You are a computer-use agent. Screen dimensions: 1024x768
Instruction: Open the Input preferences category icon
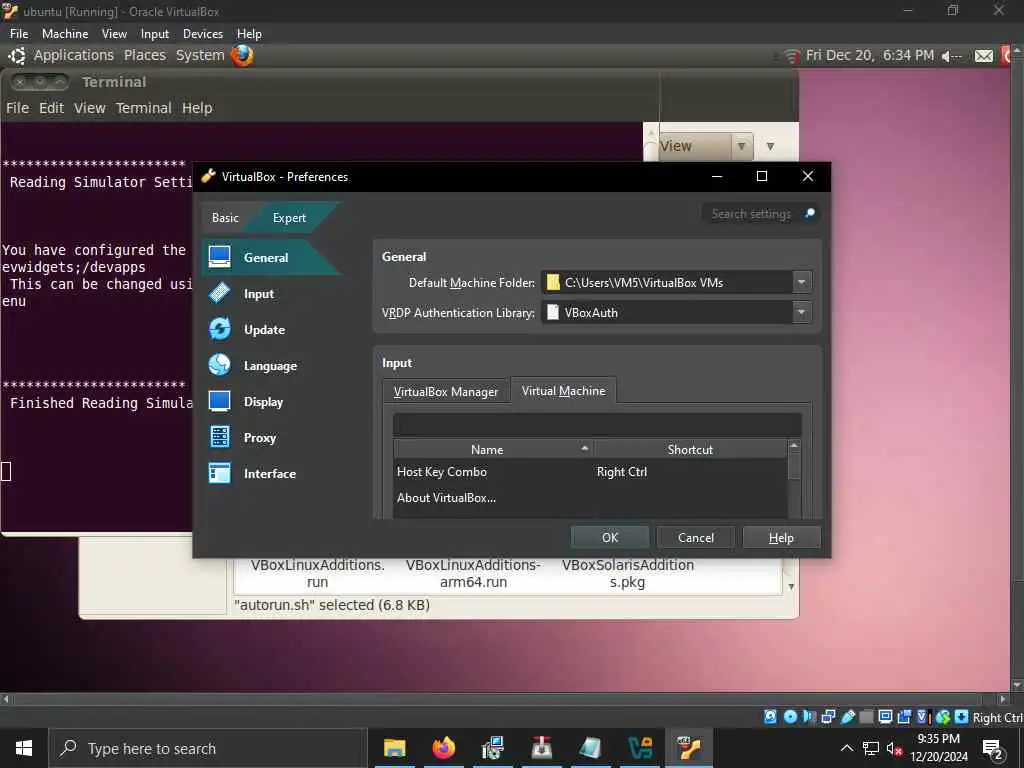point(219,293)
